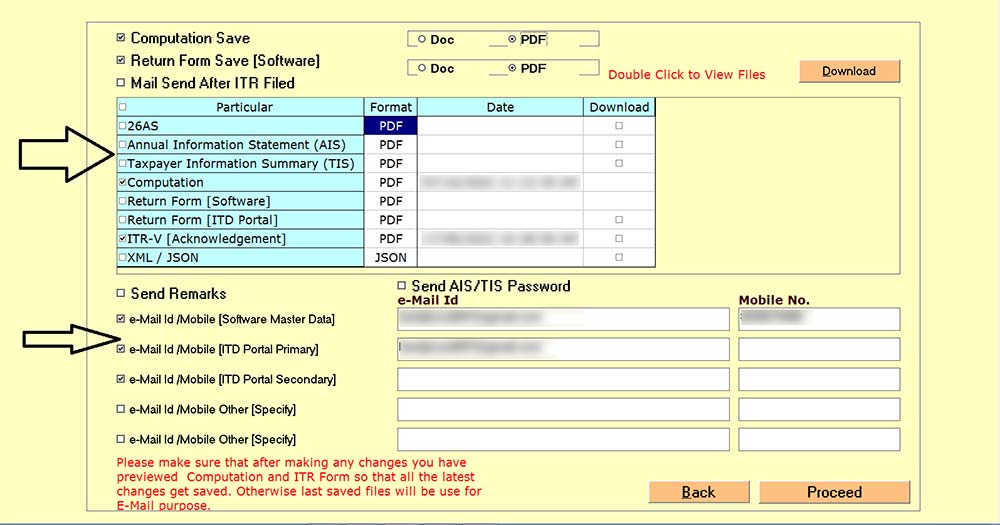Check the 26AS row checkbox

point(123,126)
